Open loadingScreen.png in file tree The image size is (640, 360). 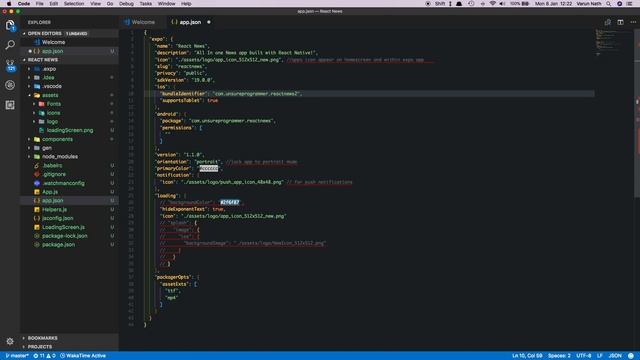(69, 131)
